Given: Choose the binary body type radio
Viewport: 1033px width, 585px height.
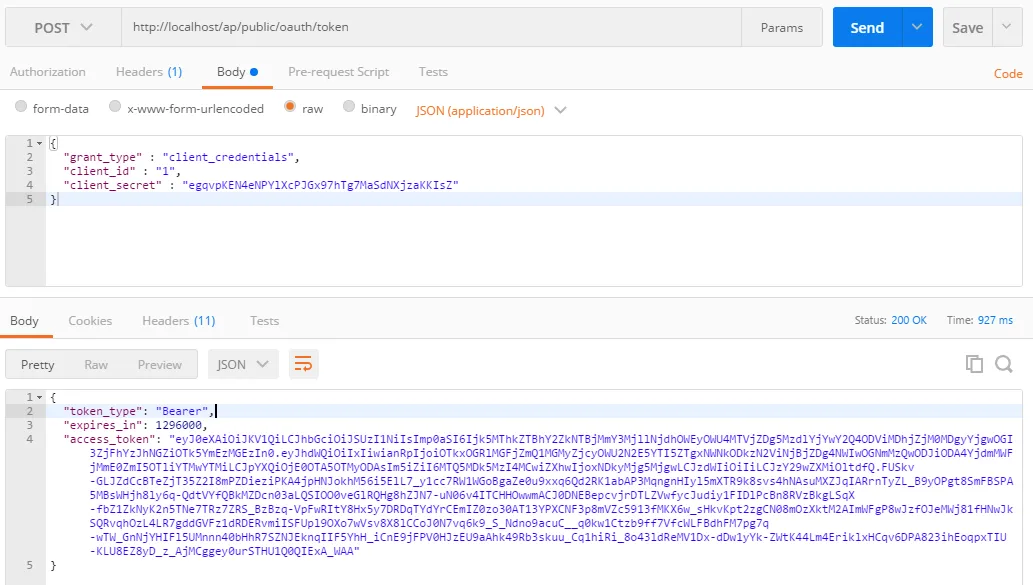Looking at the screenshot, I should [349, 108].
